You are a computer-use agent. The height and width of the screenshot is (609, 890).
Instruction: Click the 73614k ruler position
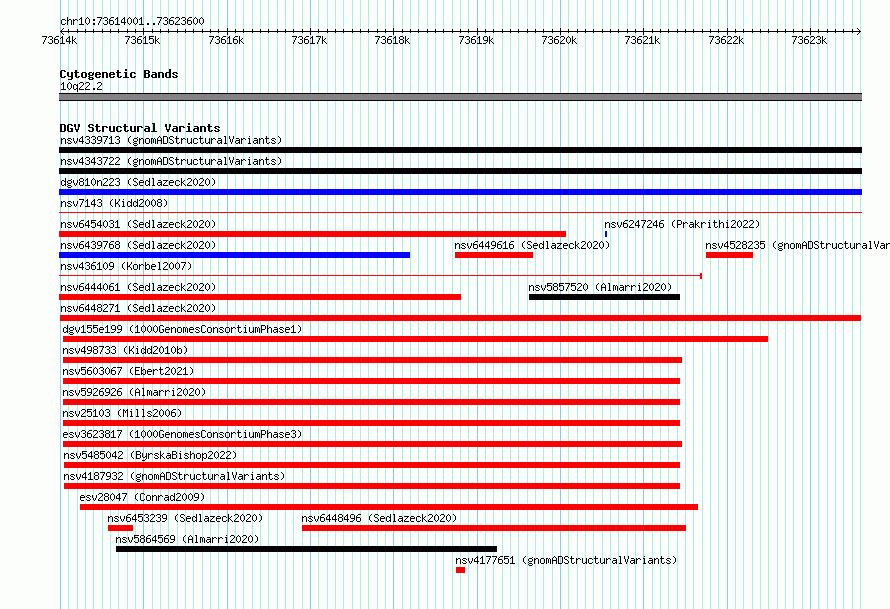pos(60,40)
